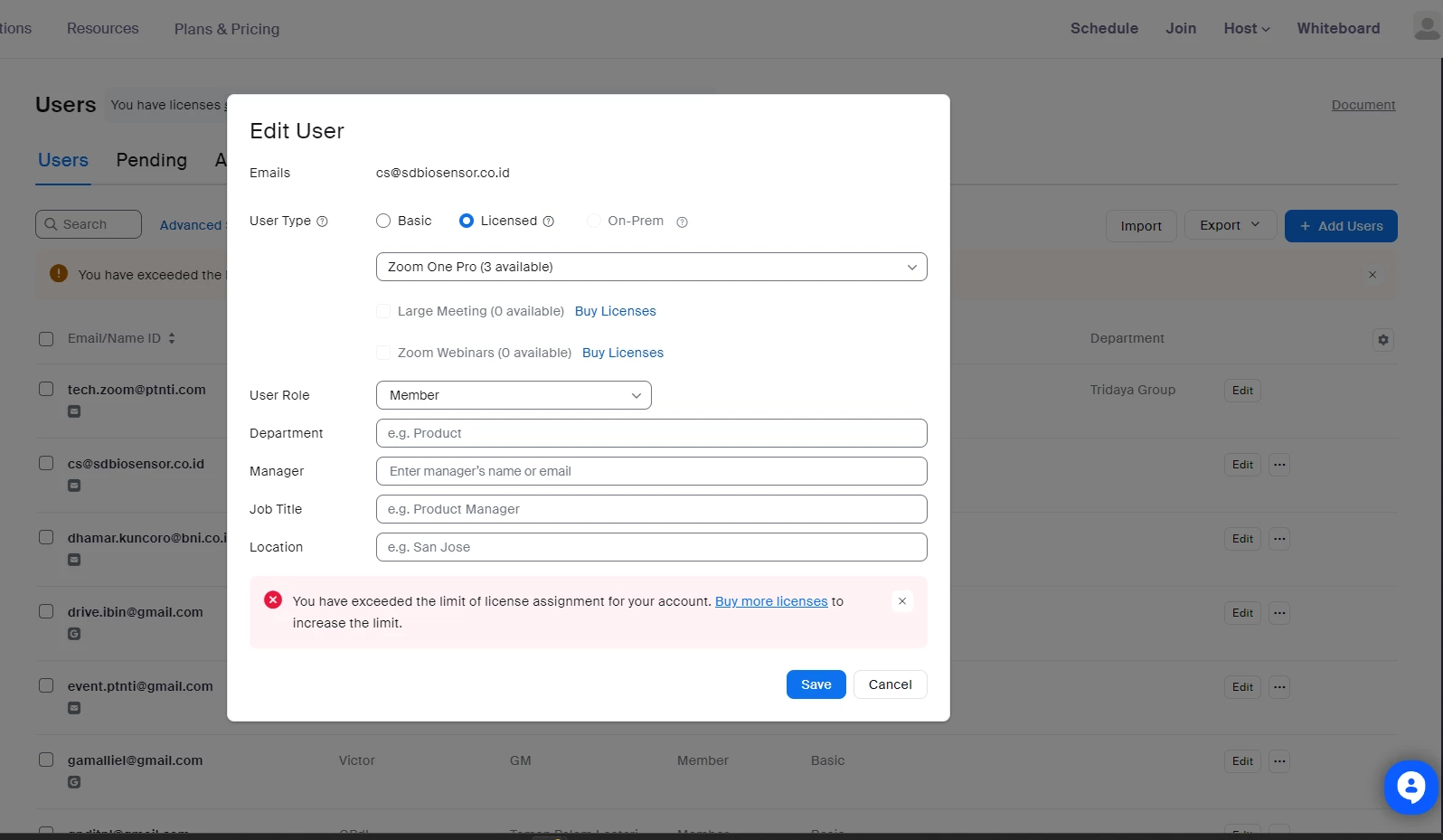Open more options for cs@sdbiosensor.co.id row

pos(1279,465)
